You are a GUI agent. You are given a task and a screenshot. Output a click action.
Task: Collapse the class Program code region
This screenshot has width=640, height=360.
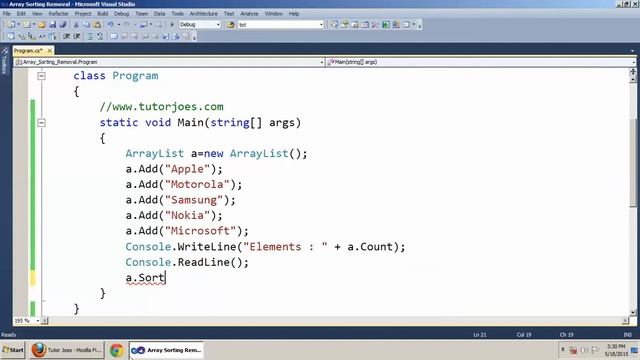(41, 76)
